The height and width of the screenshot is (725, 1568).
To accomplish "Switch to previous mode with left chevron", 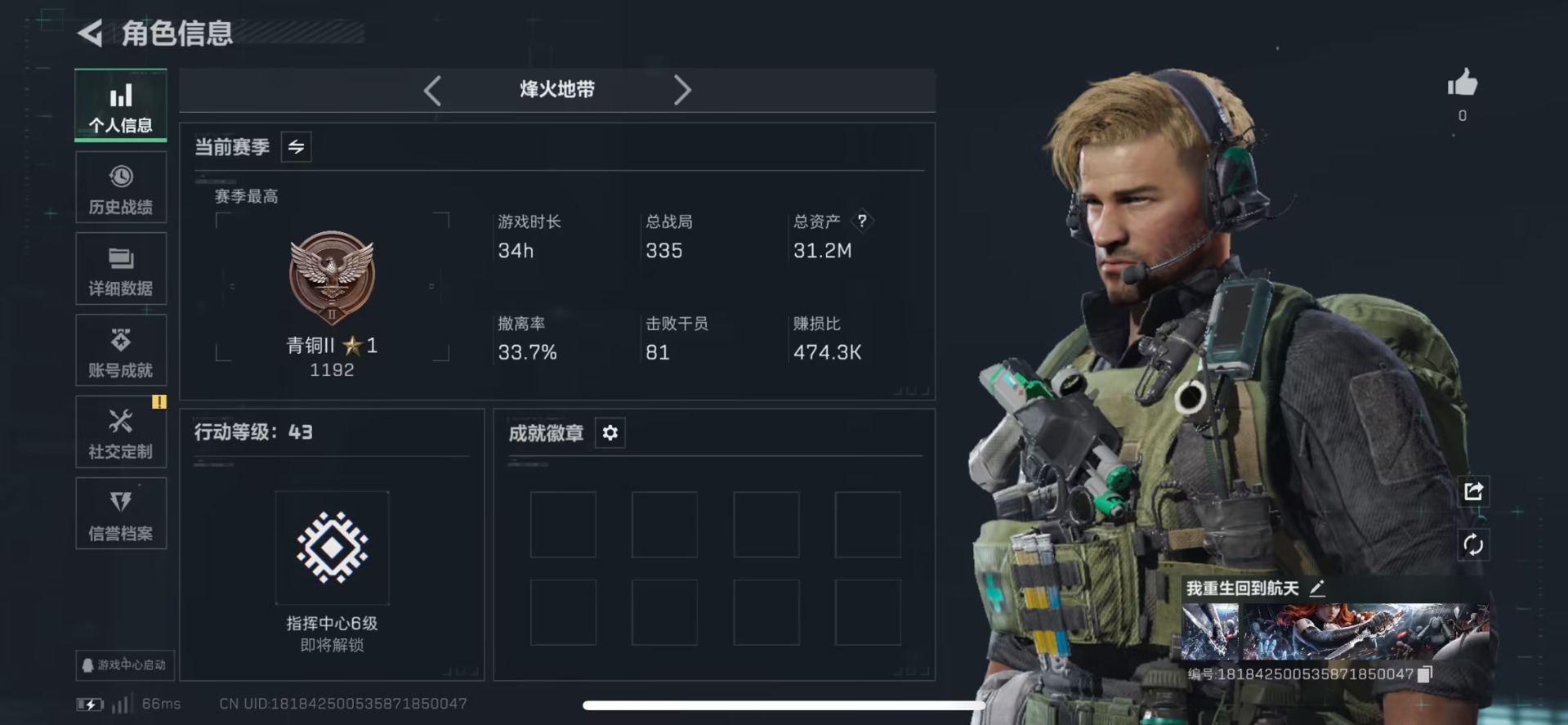I will [x=433, y=90].
